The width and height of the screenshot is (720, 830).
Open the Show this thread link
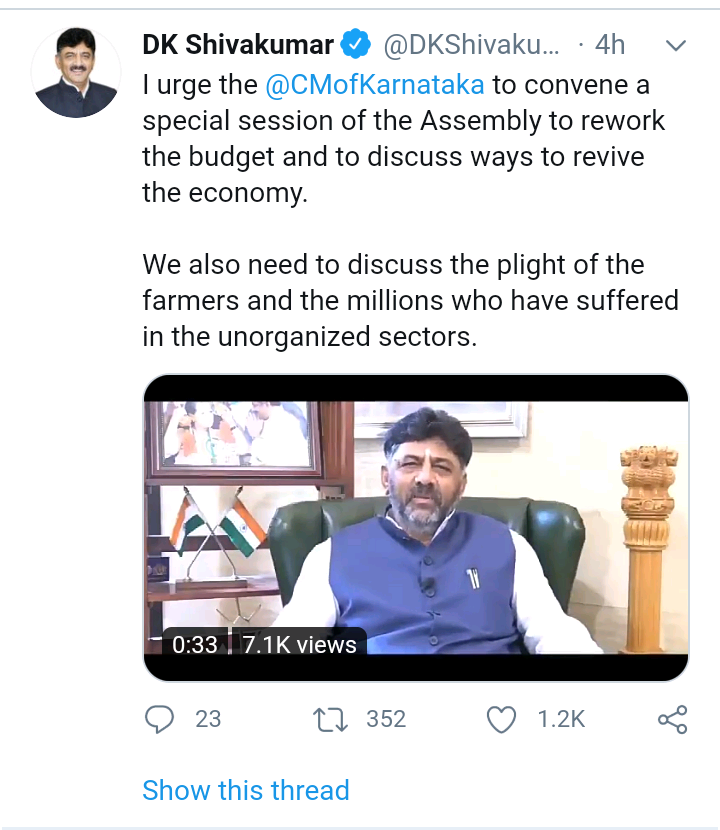point(246,790)
